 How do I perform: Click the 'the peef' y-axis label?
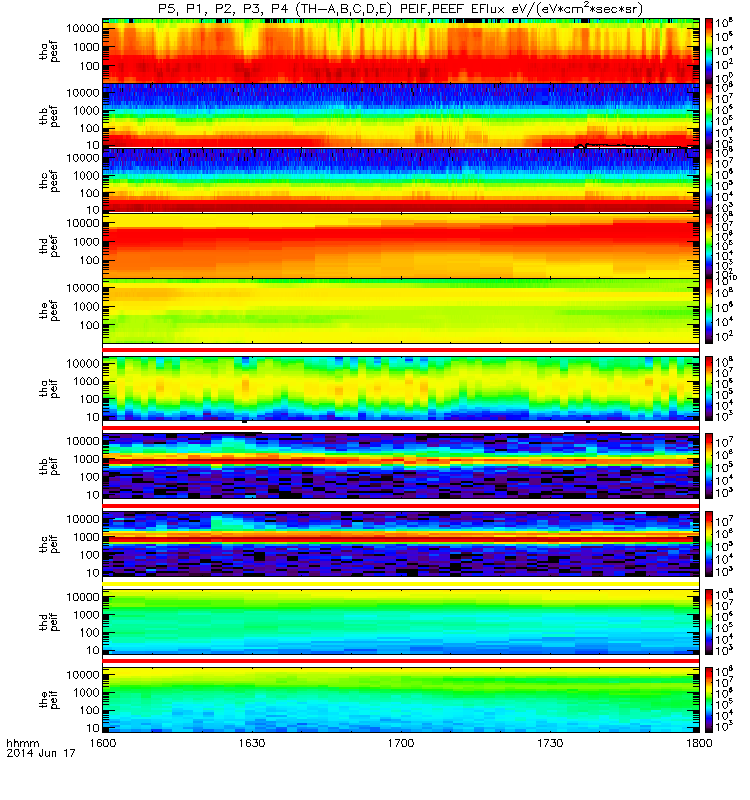[49, 311]
